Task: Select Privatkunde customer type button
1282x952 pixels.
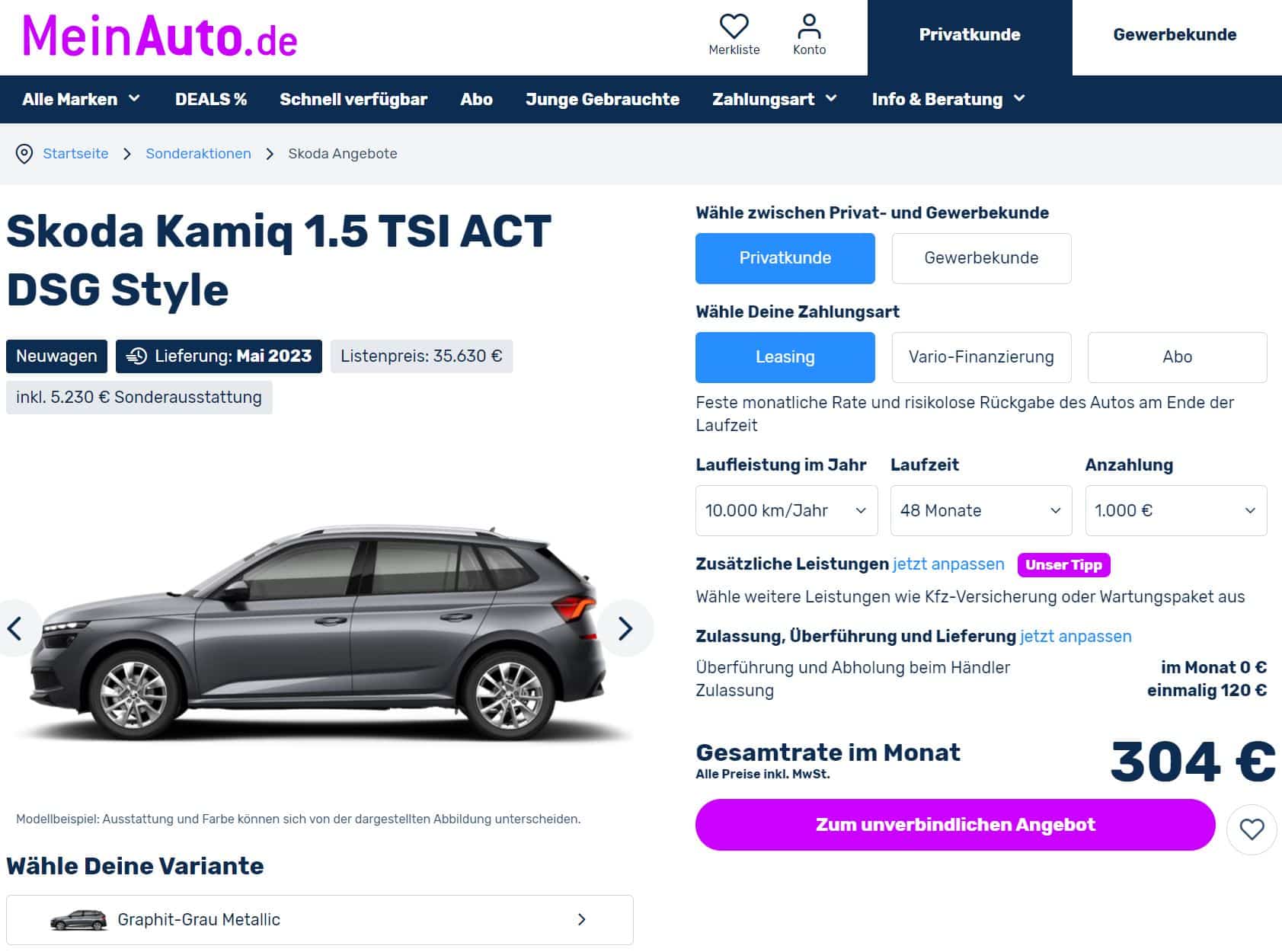Action: point(785,258)
